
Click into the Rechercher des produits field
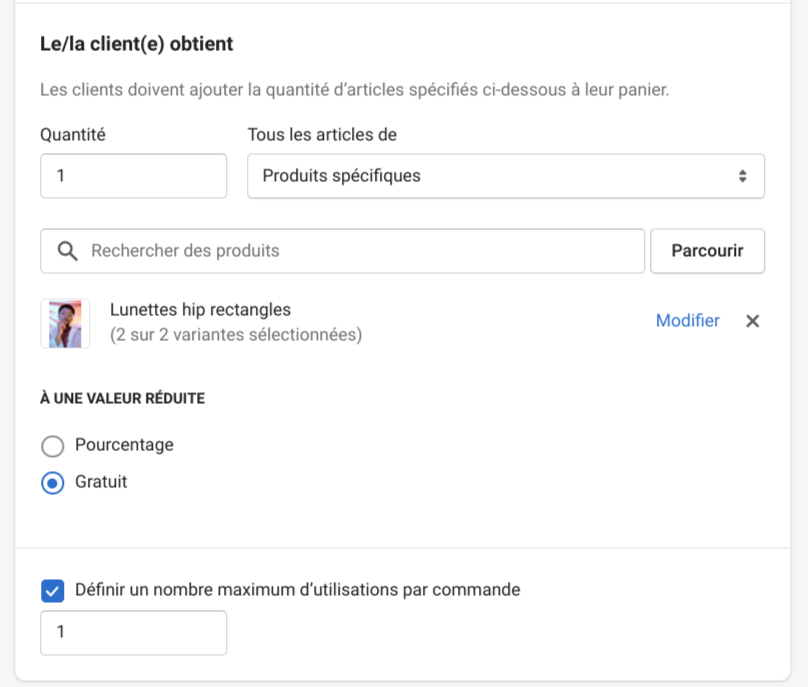pos(360,251)
